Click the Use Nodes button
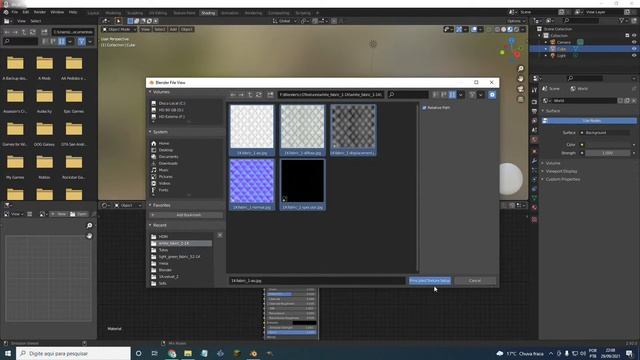Image resolution: width=640 pixels, height=360 pixels. [589, 120]
